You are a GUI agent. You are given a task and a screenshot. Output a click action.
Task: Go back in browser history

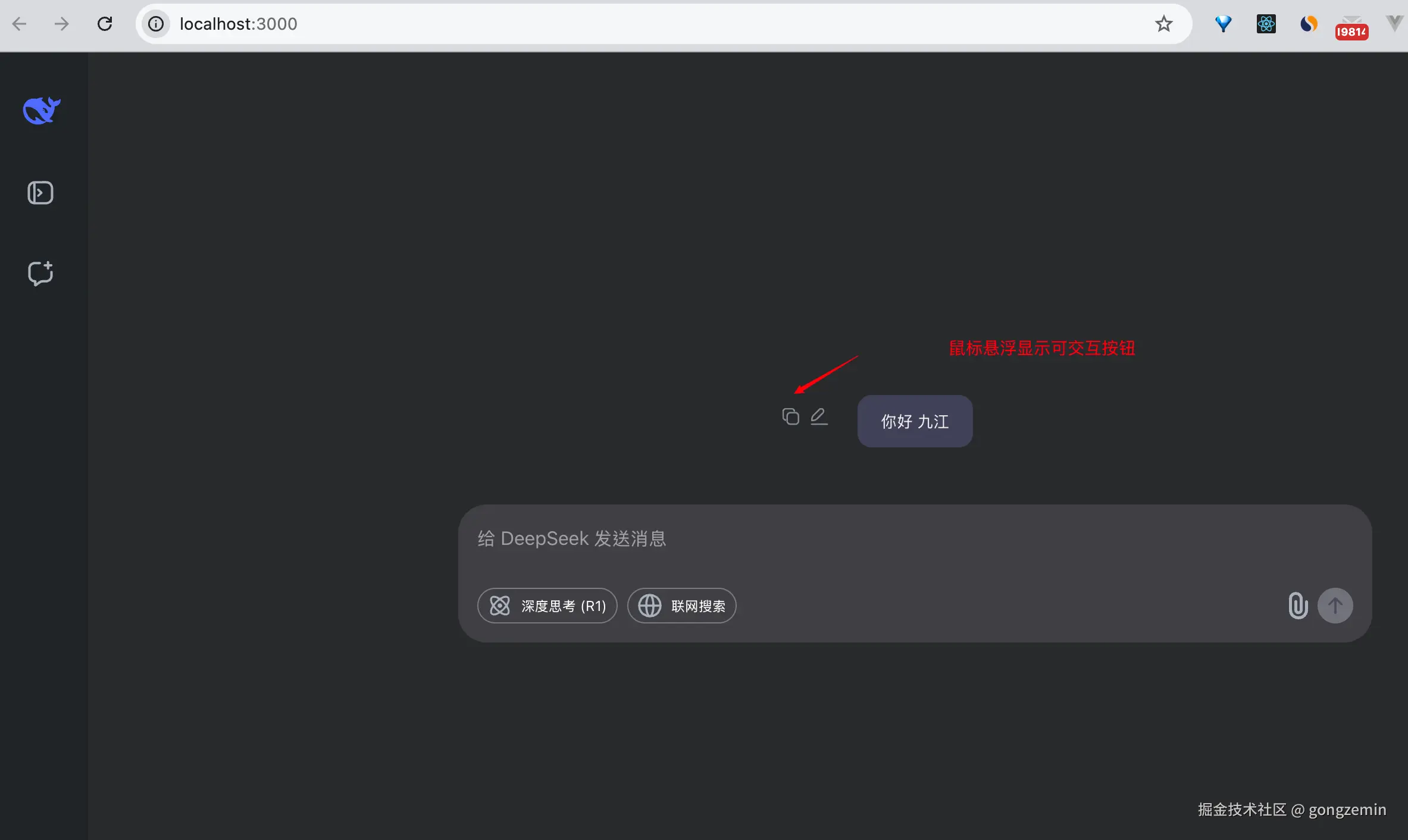(x=20, y=24)
